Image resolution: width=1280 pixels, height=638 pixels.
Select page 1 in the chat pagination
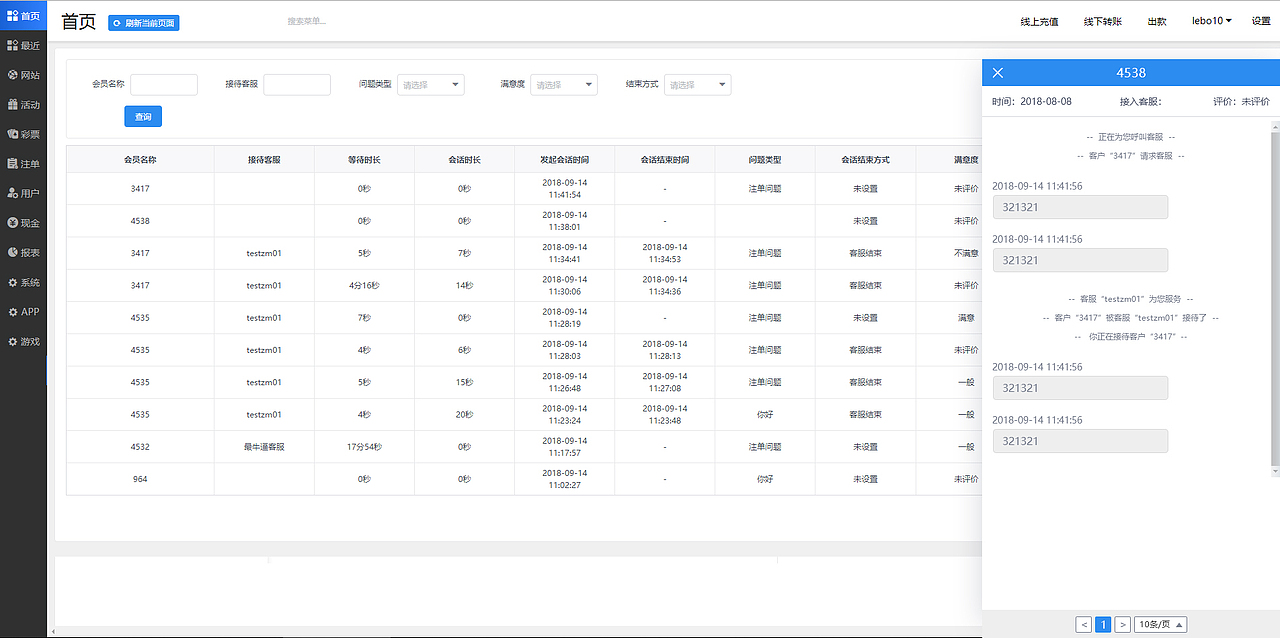(1103, 625)
